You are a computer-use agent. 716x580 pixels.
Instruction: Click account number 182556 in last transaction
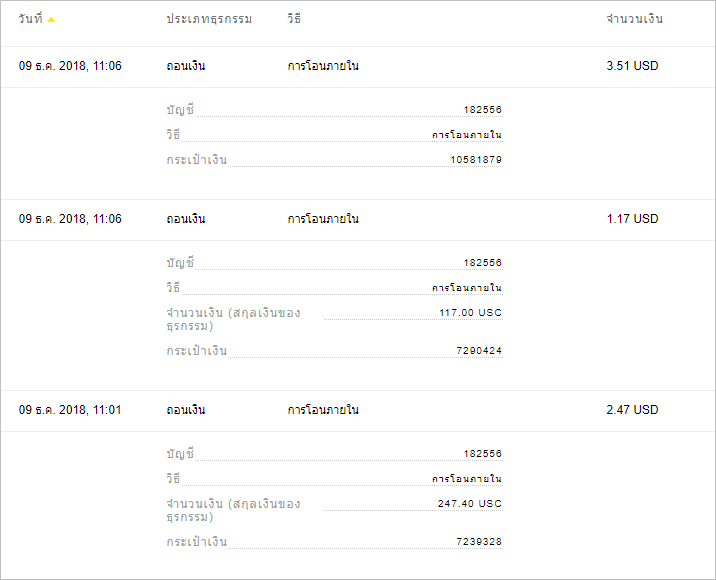point(483,454)
